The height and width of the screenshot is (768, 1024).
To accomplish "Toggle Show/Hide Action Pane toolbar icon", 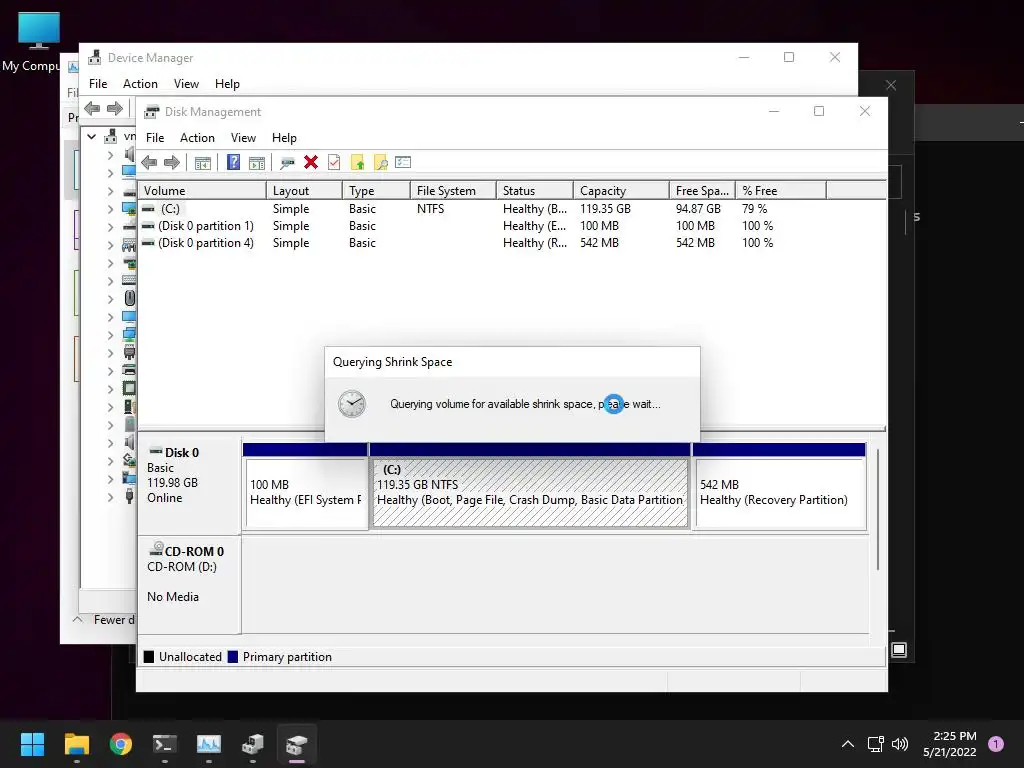I will tap(257, 163).
